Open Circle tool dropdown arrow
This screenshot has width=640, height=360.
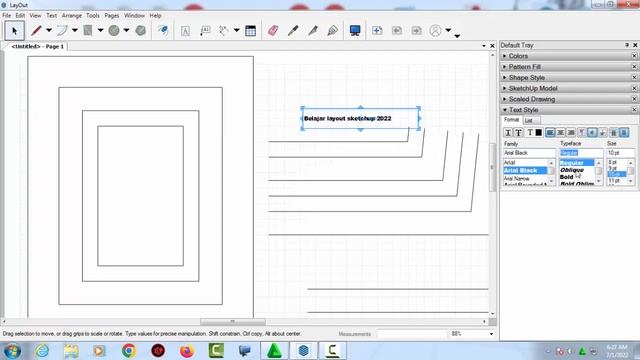pos(127,31)
